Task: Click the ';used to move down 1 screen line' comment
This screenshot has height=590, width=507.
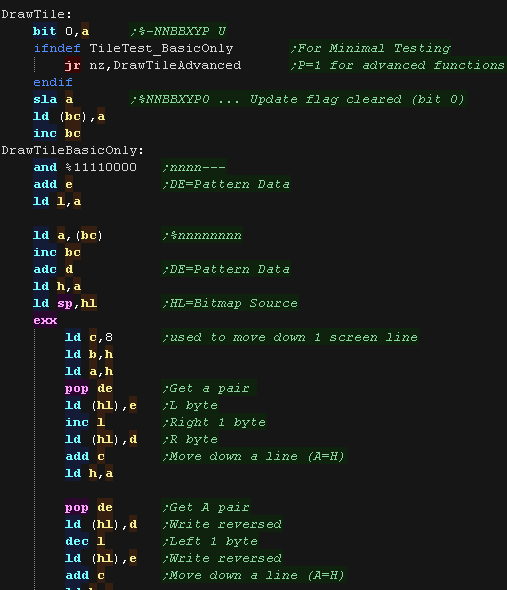Action: point(290,337)
